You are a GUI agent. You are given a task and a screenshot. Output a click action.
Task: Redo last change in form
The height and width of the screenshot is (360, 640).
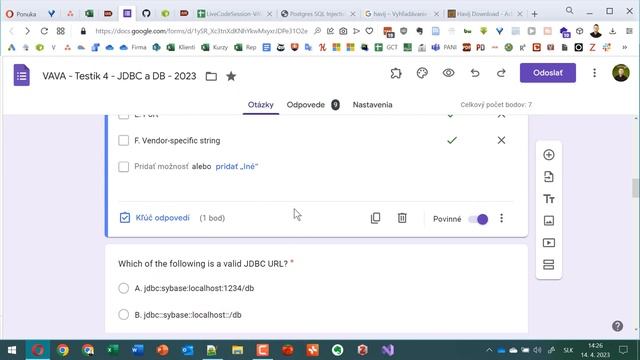coord(501,73)
